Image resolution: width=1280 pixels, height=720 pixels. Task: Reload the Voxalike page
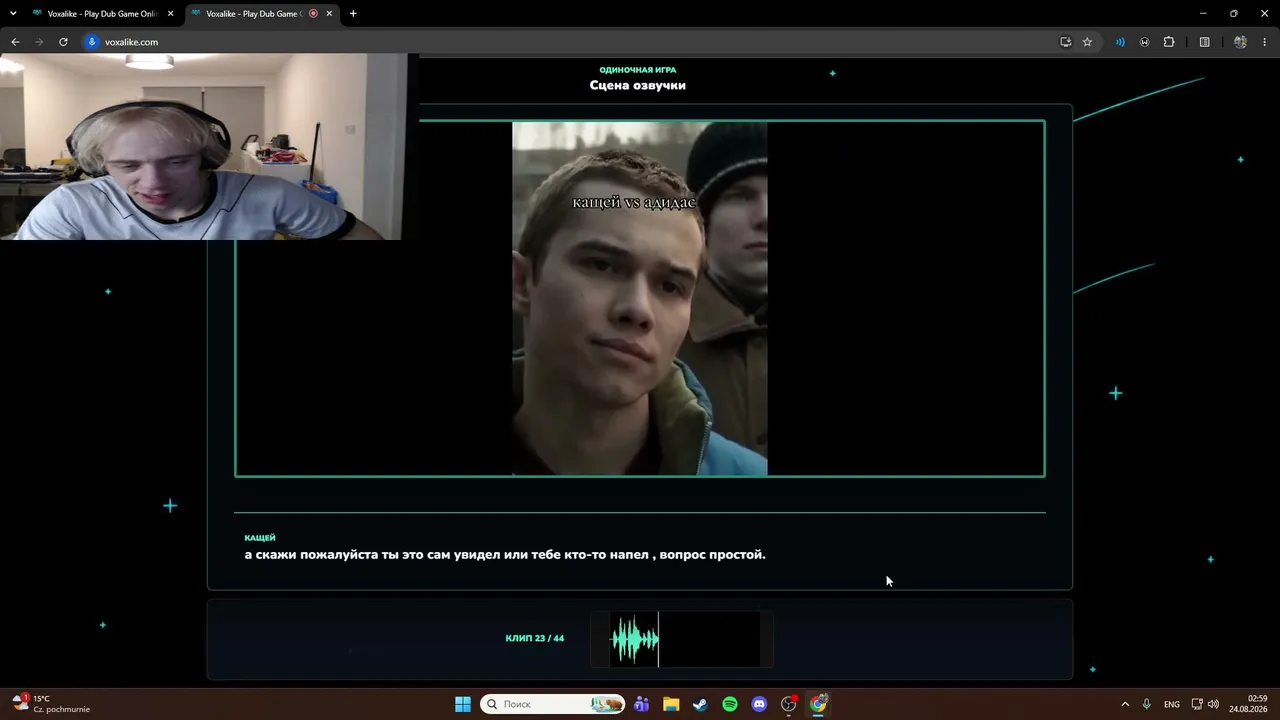[x=63, y=42]
